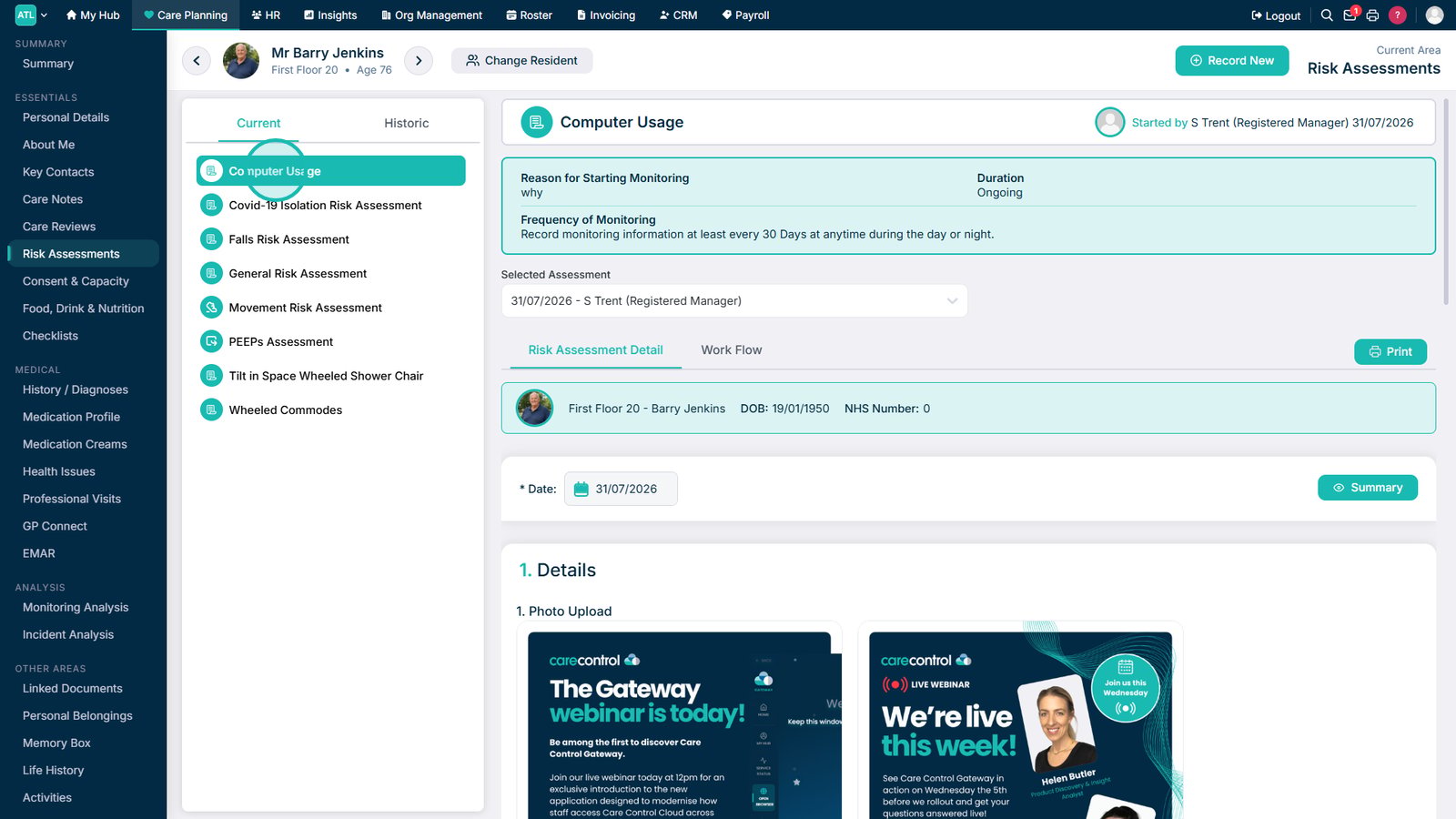Open Memory Box in sidebar

pyautogui.click(x=56, y=743)
